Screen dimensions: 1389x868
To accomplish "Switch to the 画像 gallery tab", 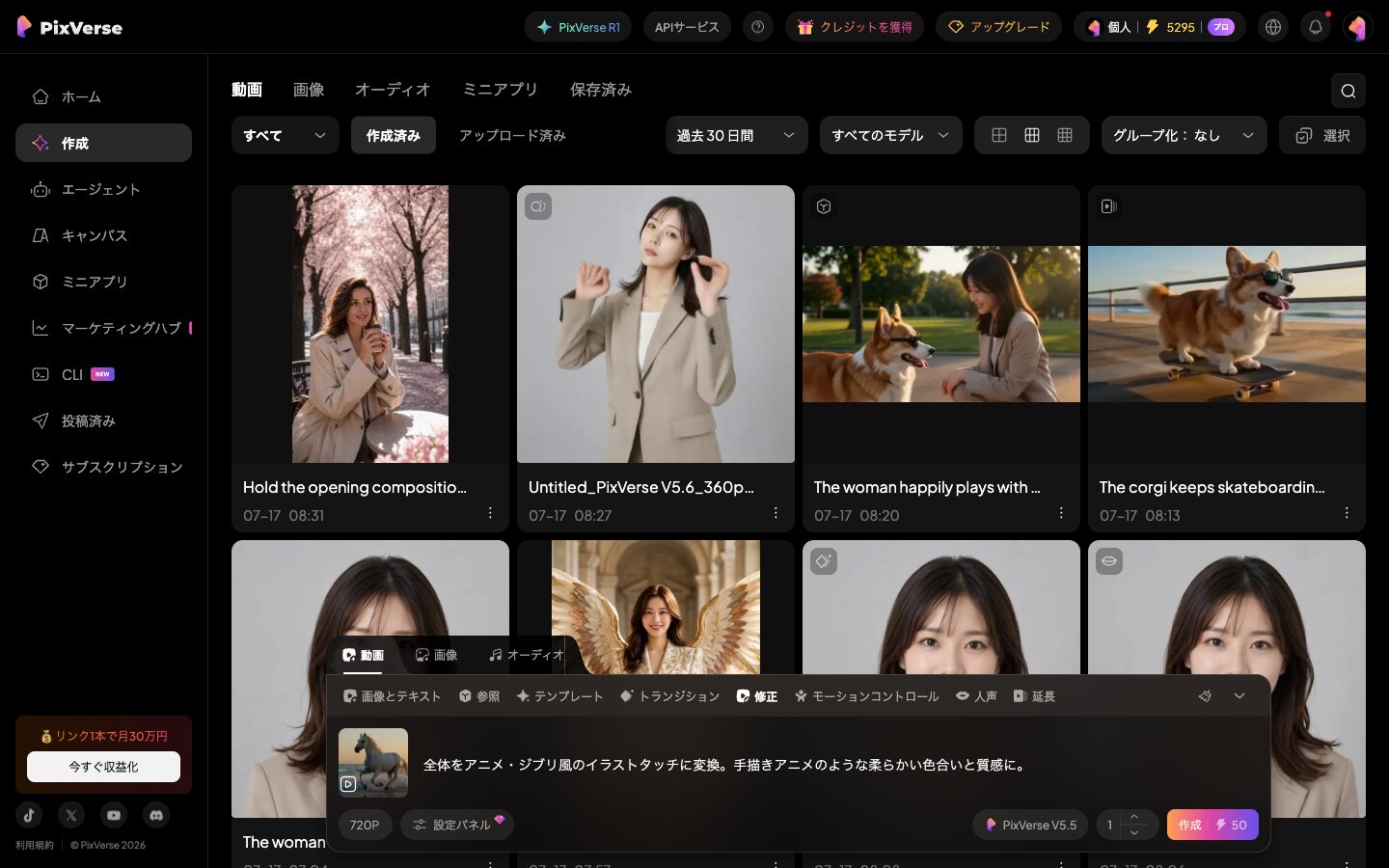I will (x=309, y=90).
